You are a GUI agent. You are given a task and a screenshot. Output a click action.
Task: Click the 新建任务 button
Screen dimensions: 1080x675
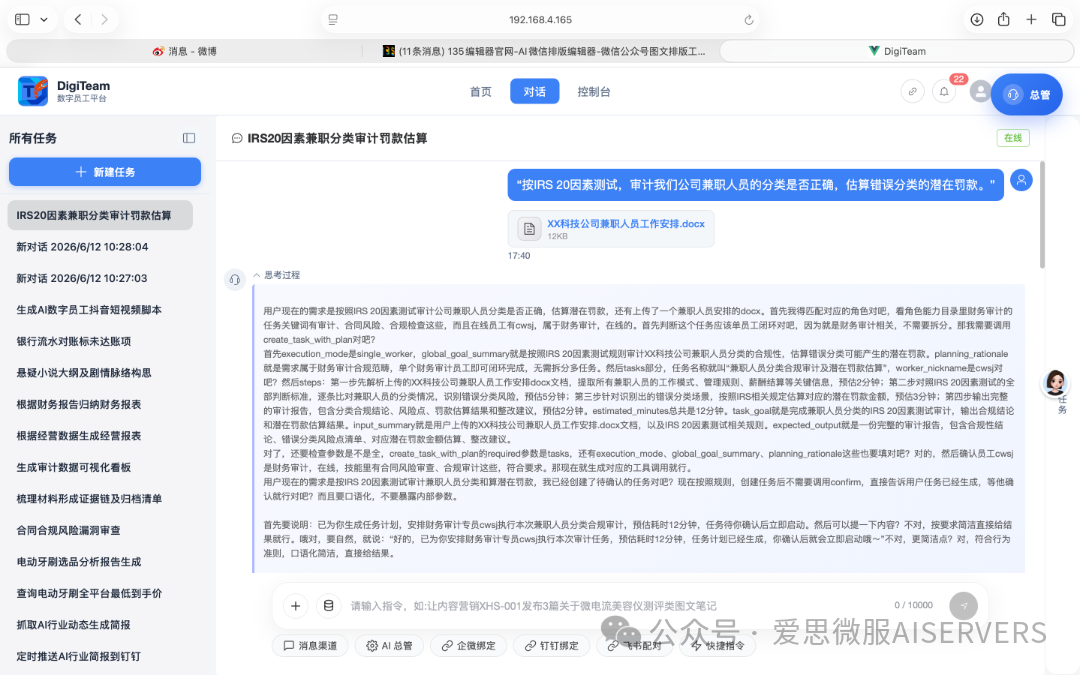(x=105, y=172)
